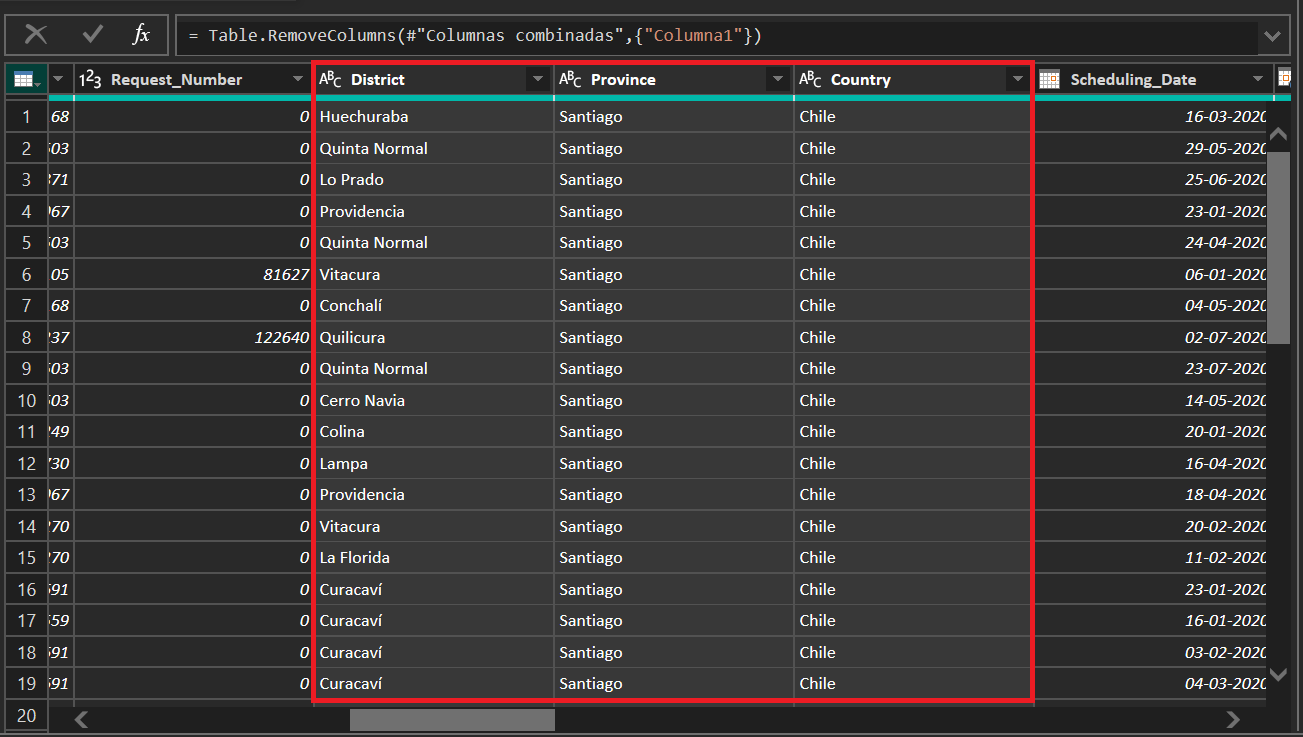Image resolution: width=1303 pixels, height=737 pixels.
Task: Select row number 1
Action: [26, 117]
